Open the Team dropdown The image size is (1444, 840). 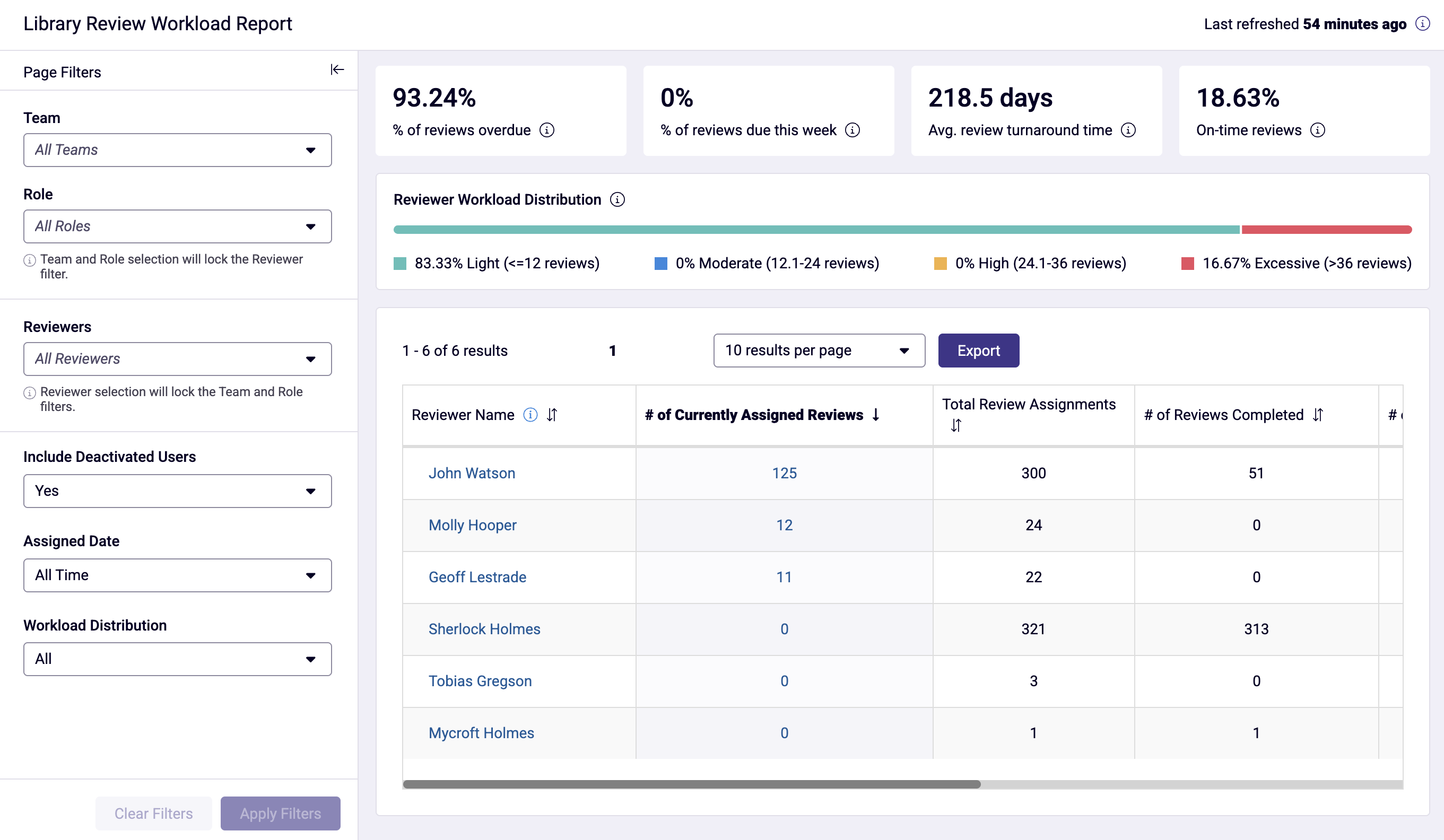coord(178,150)
